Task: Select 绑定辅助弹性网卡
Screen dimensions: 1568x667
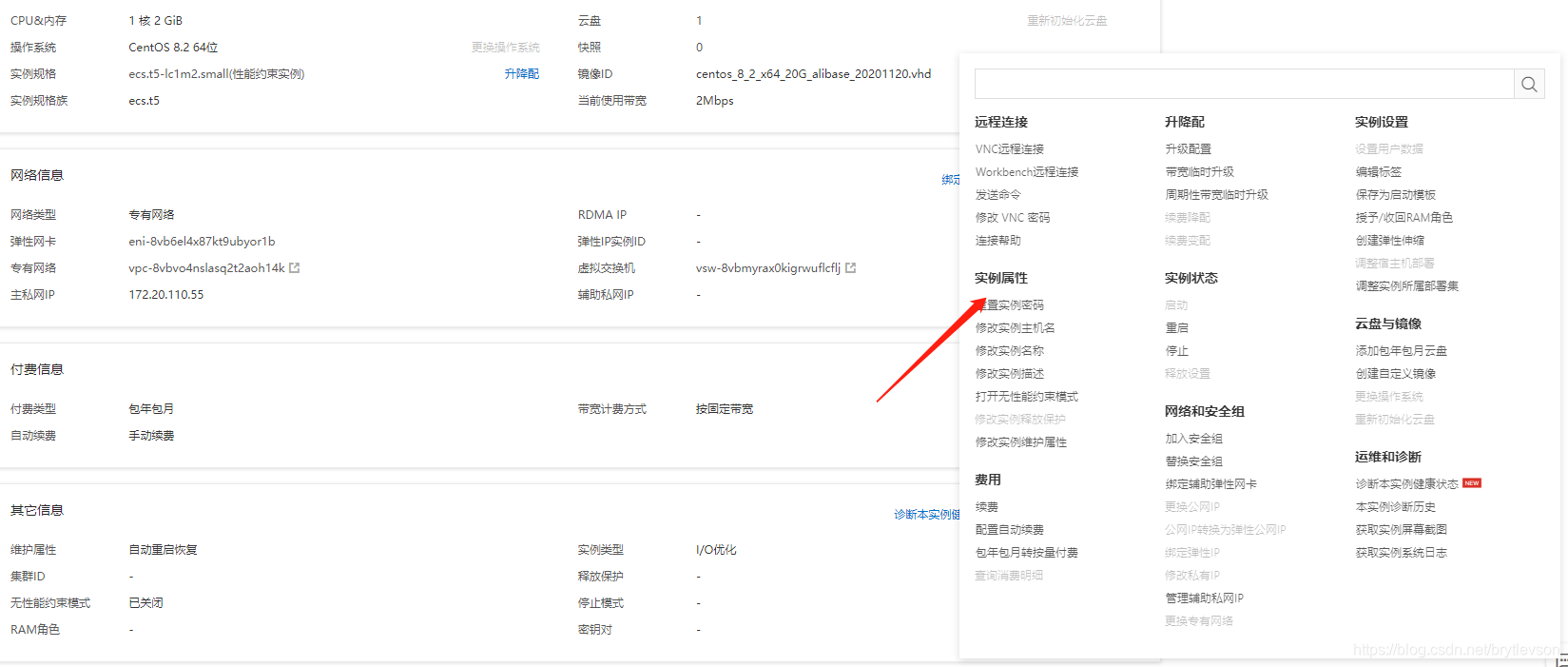Action: [1211, 484]
